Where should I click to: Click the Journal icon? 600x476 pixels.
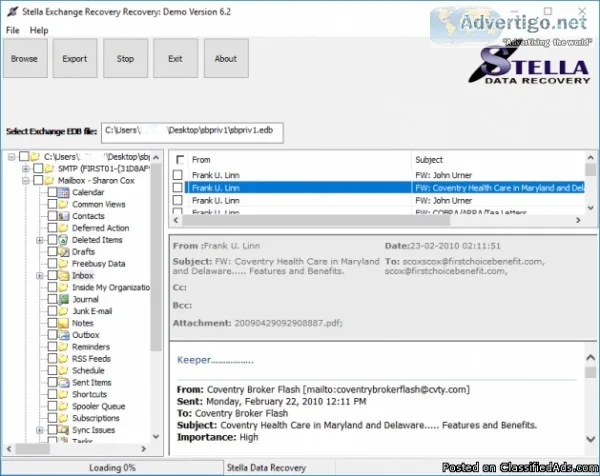64,299
